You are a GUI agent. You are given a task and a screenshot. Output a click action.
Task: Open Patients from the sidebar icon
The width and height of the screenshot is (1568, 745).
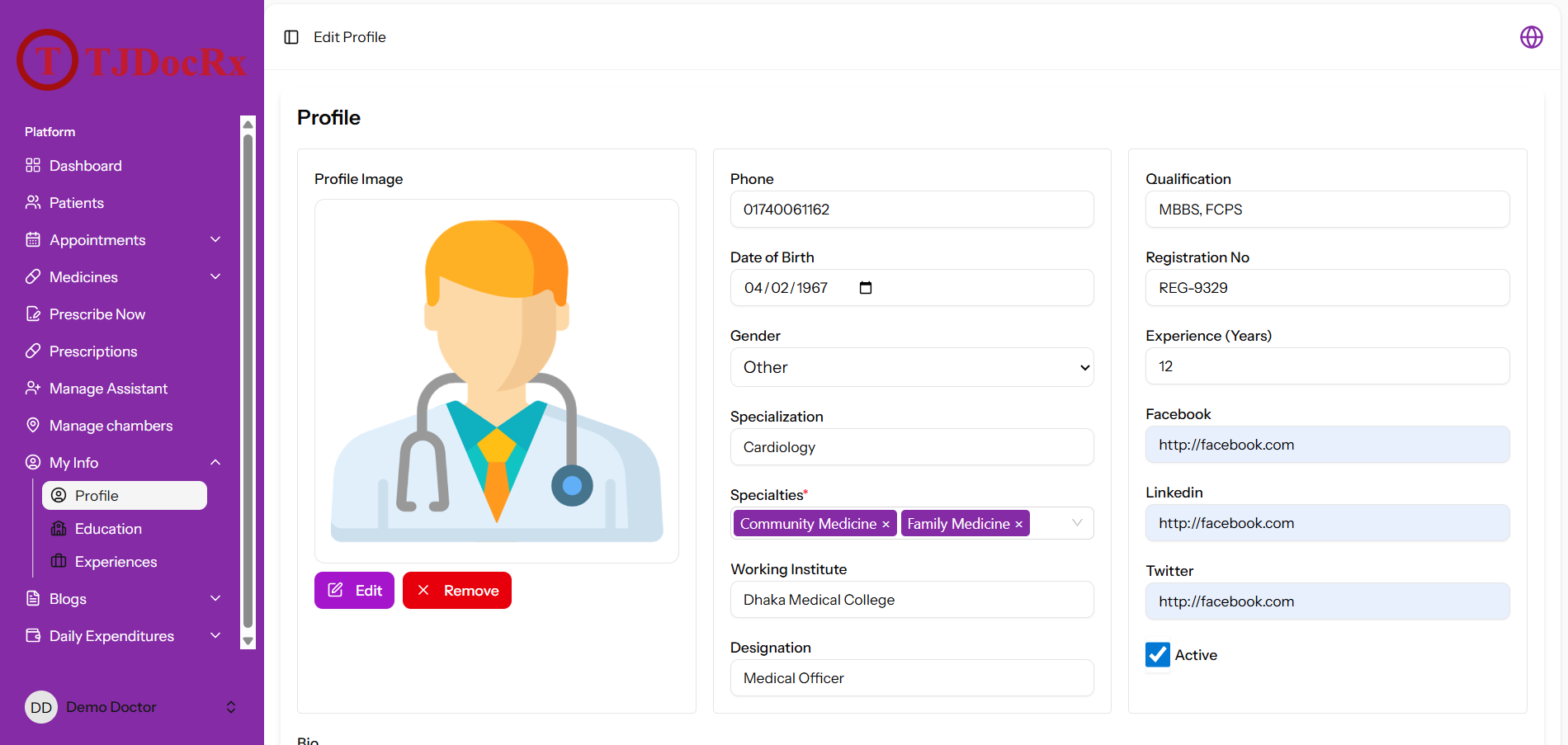[33, 202]
